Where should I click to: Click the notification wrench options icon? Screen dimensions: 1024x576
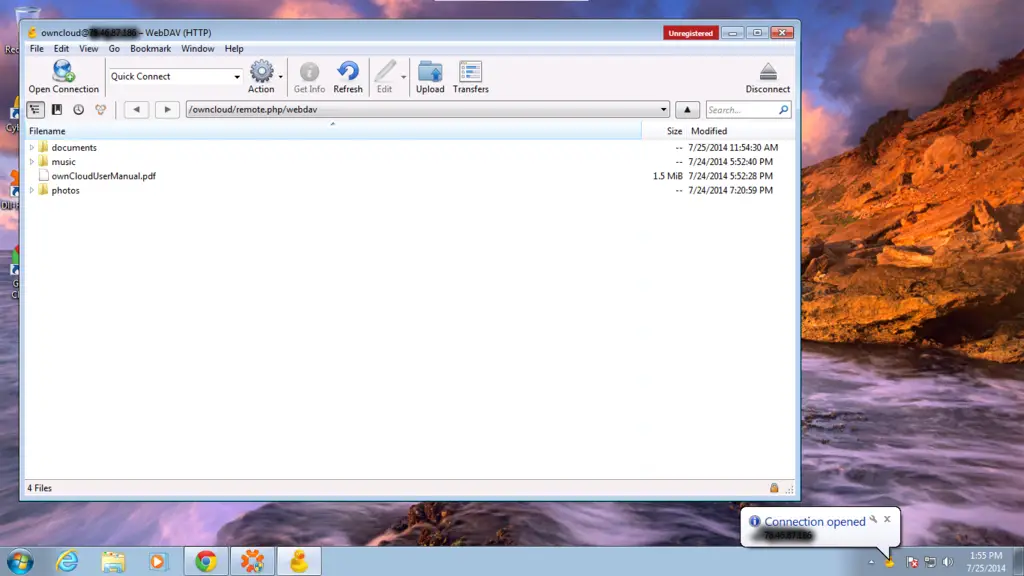(x=873, y=519)
